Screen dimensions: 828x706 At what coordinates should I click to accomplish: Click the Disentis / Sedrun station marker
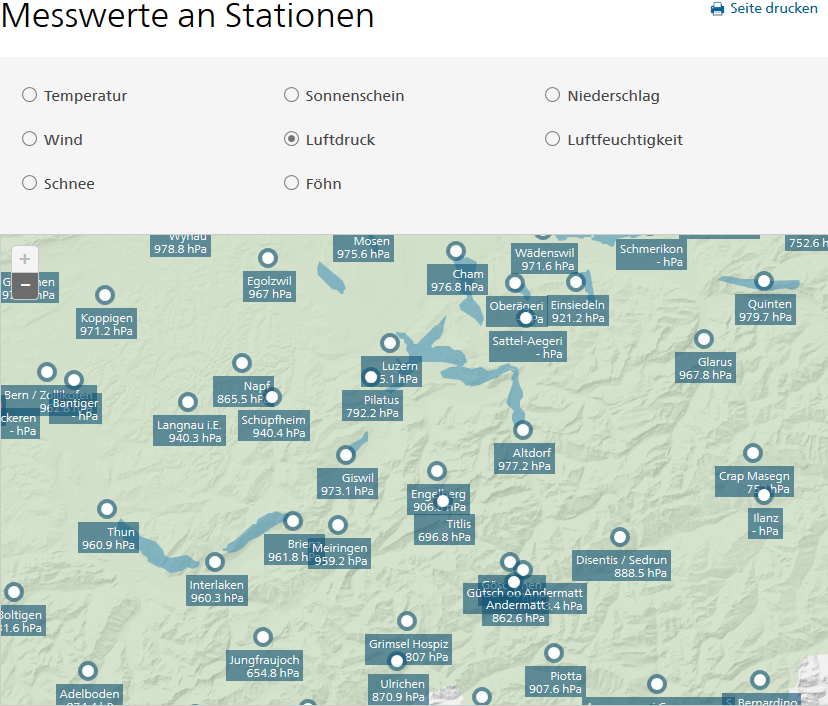620,537
